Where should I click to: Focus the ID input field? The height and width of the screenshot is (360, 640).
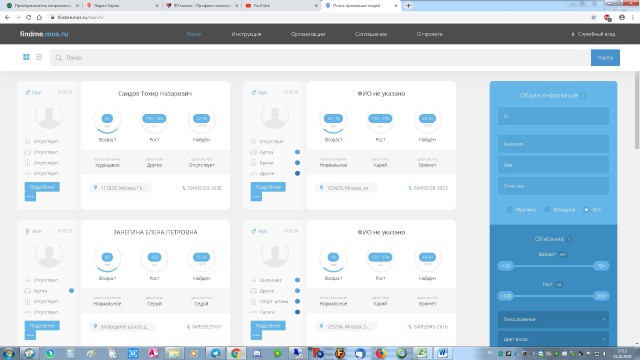tap(553, 116)
